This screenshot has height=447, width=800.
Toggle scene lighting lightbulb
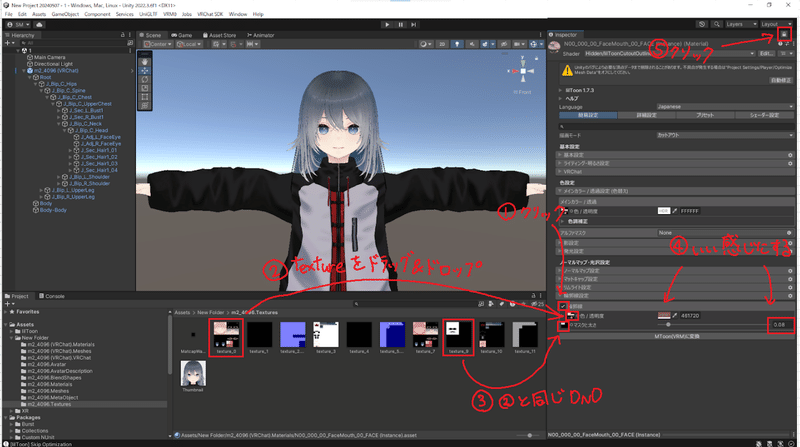point(457,44)
